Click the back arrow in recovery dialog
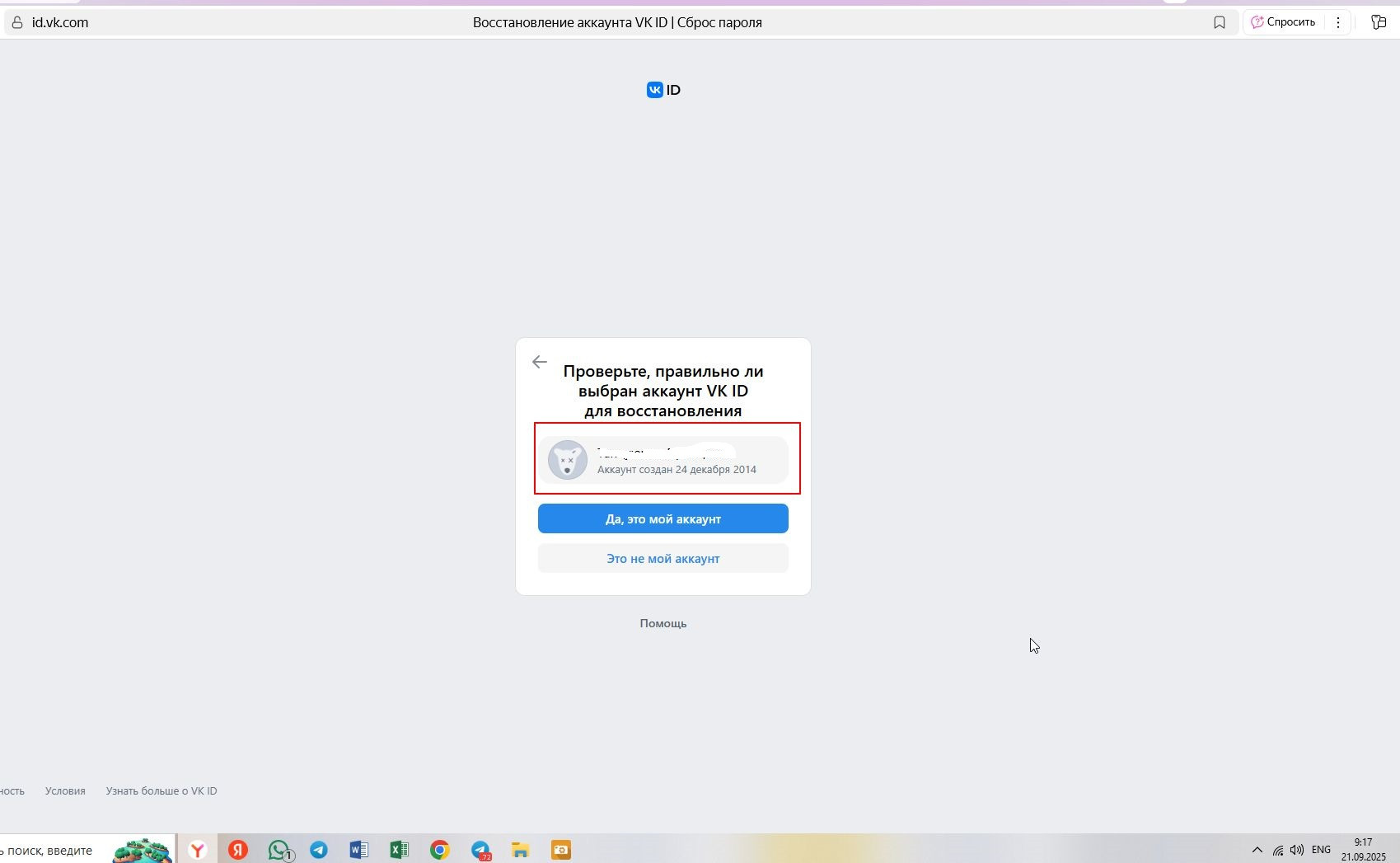 540,363
